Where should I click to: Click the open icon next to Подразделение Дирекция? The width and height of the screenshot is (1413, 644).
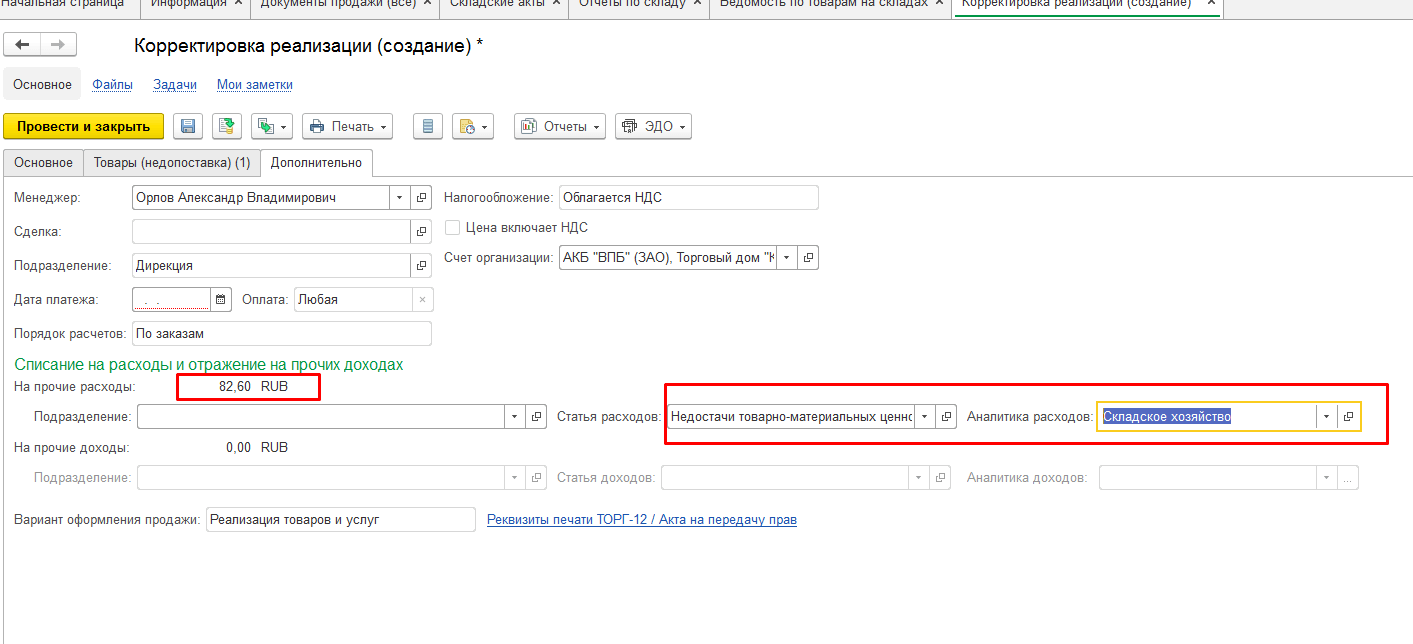point(421,266)
